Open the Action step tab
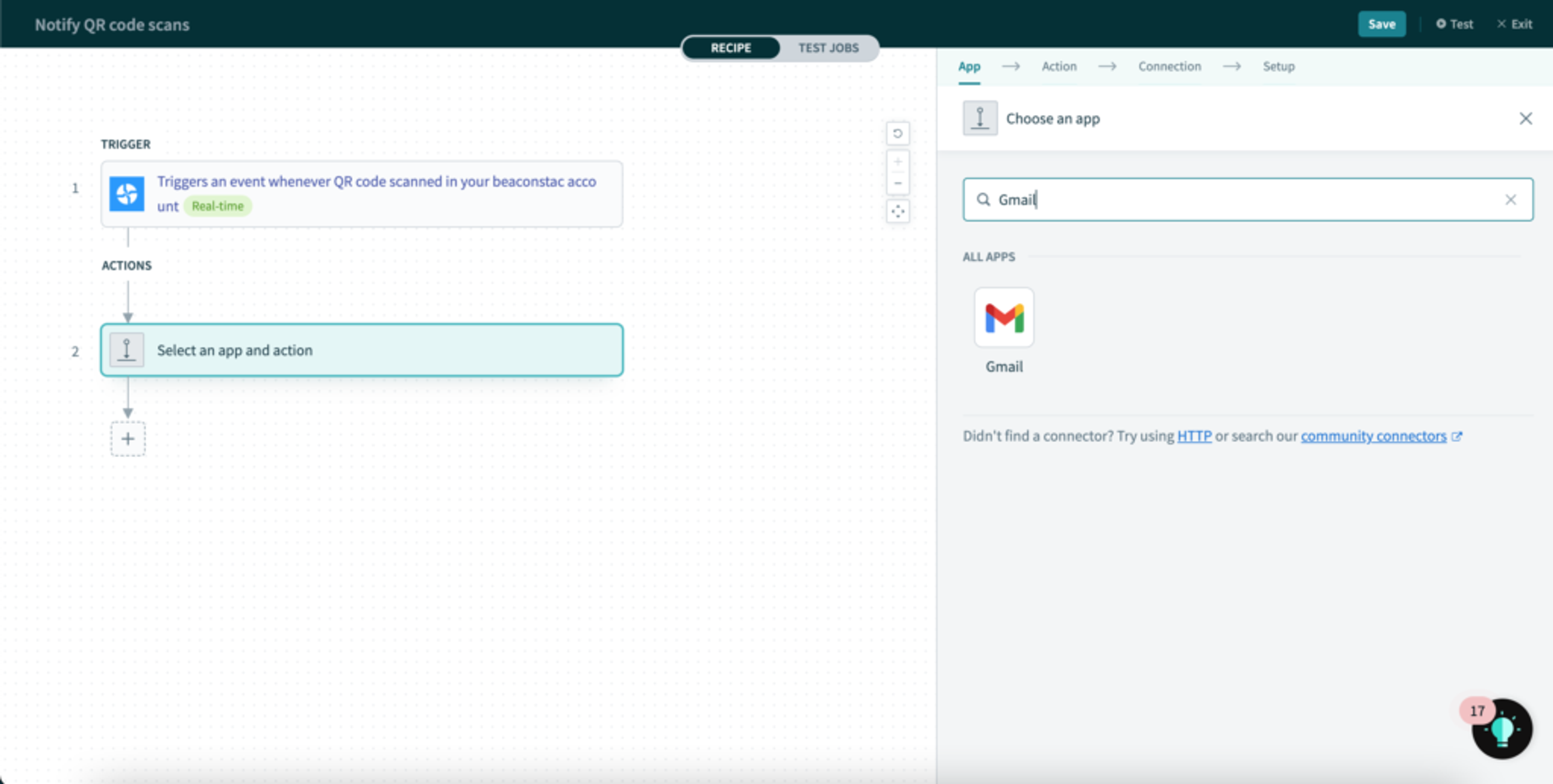Viewport: 1553px width, 784px height. point(1059,66)
